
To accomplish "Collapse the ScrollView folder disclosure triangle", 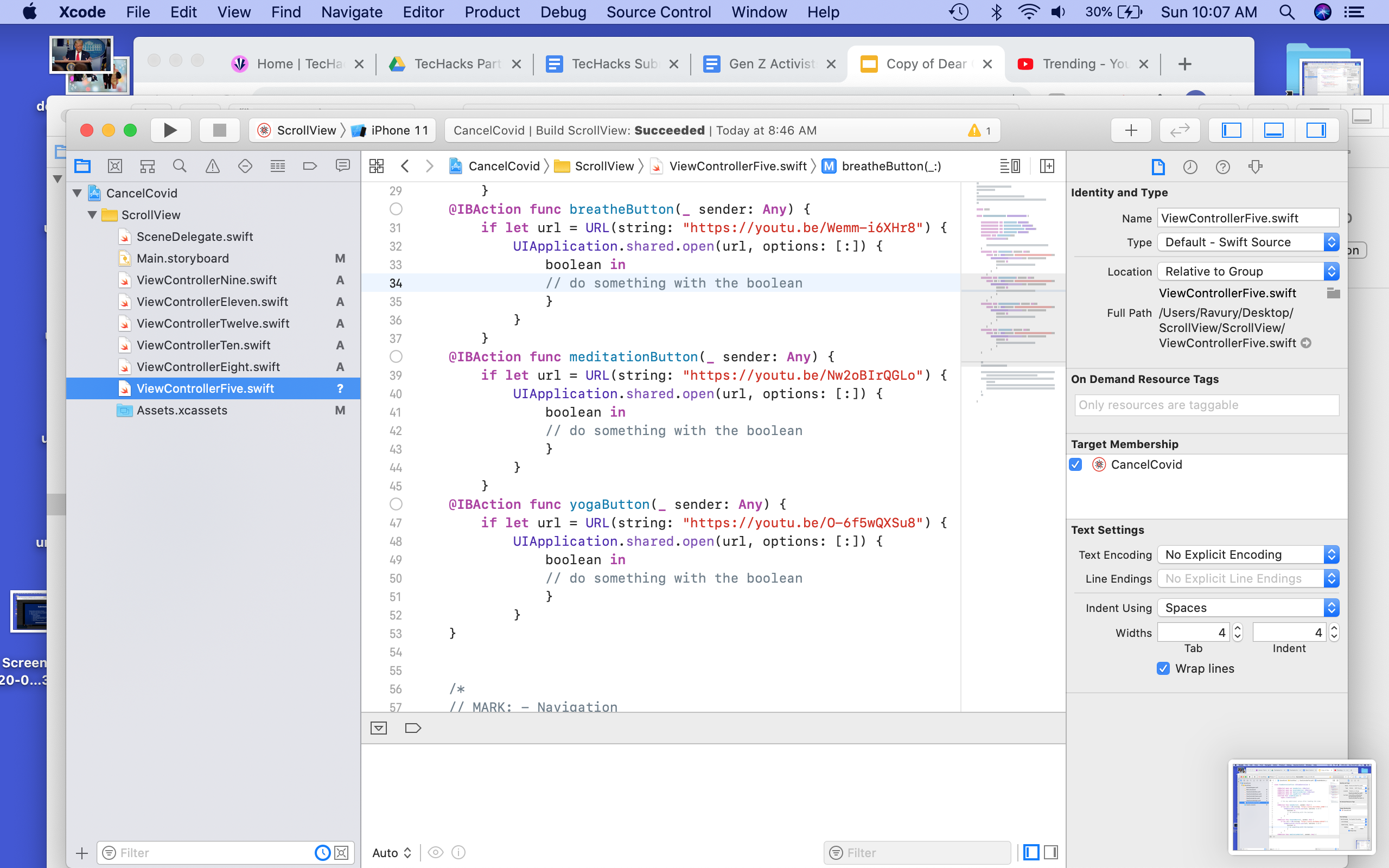I will [x=92, y=215].
